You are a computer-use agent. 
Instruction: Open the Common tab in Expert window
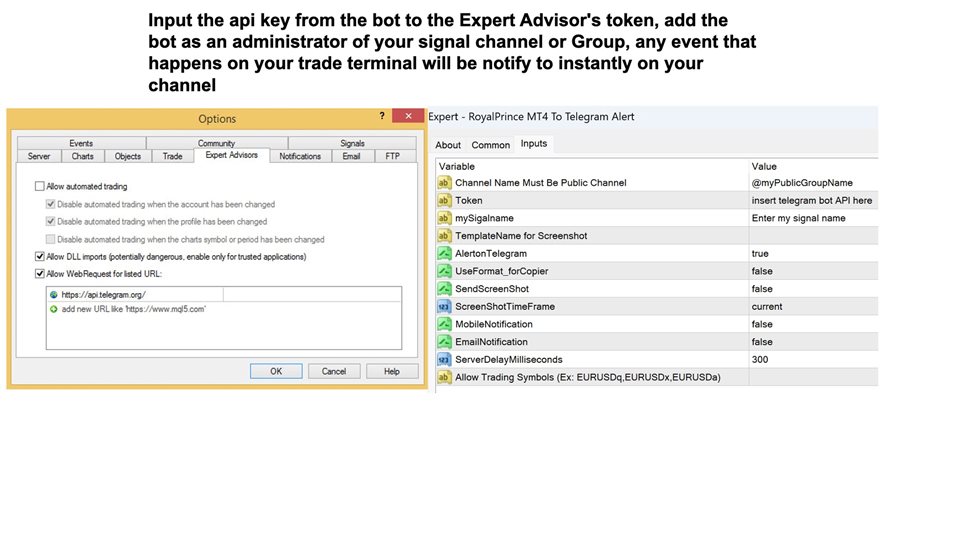490,145
